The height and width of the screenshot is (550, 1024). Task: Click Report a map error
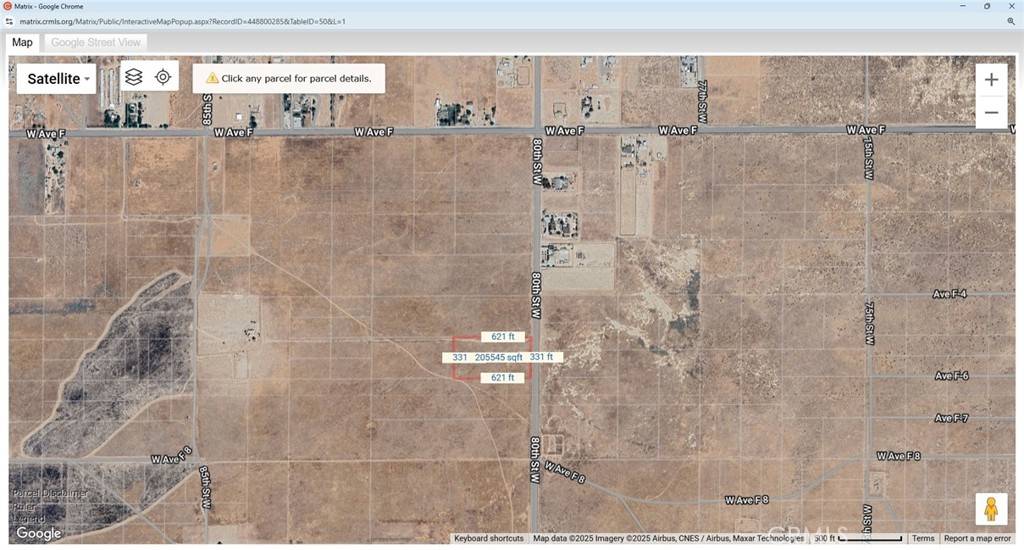pyautogui.click(x=977, y=539)
